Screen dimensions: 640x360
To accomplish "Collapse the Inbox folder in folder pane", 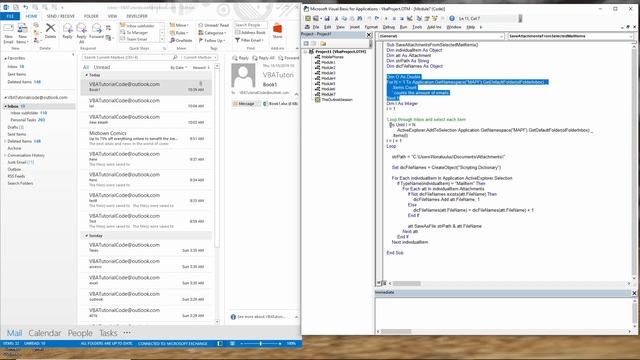I will 6,106.
